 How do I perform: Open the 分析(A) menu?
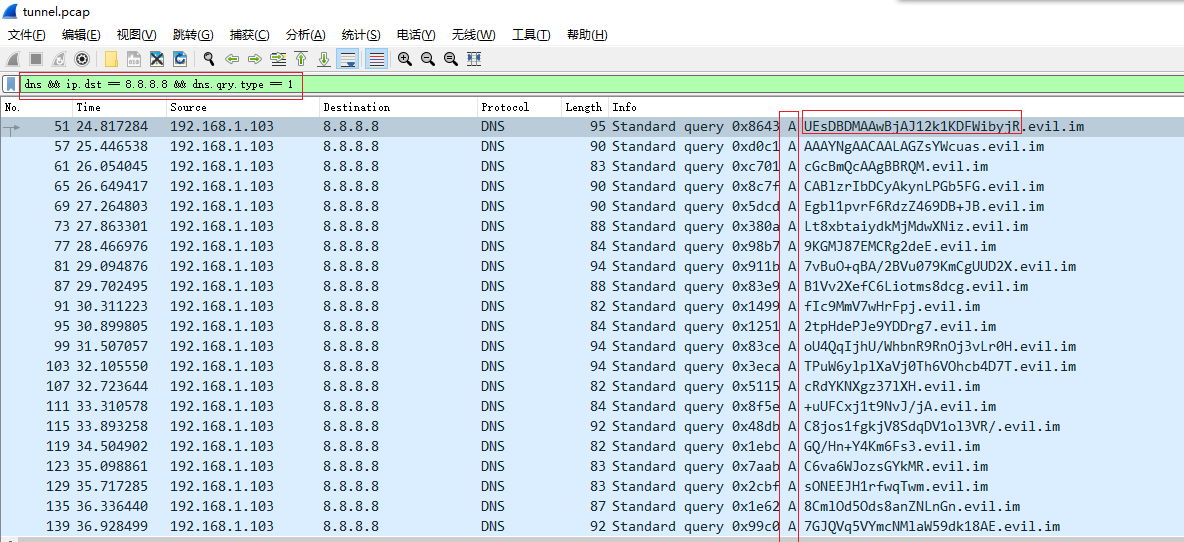click(x=306, y=35)
